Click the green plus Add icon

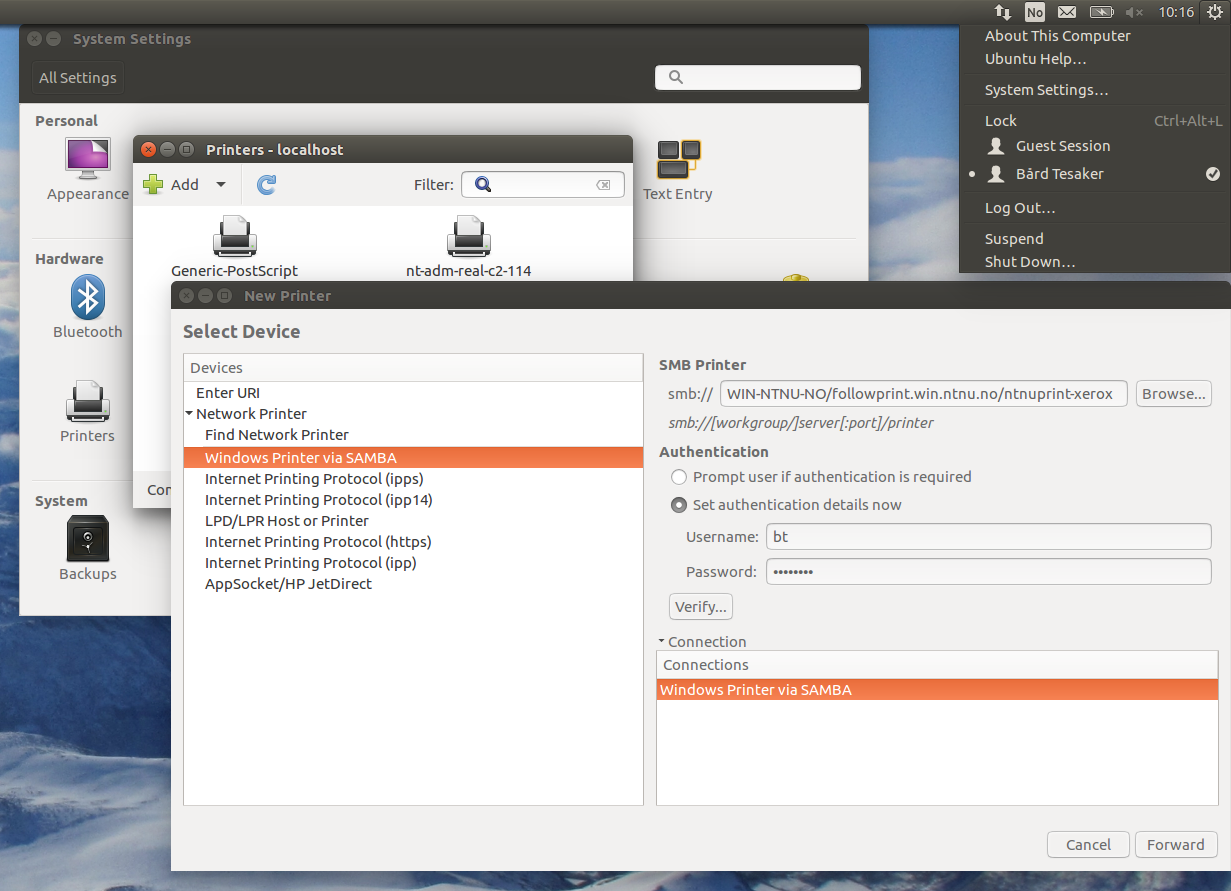tap(153, 184)
